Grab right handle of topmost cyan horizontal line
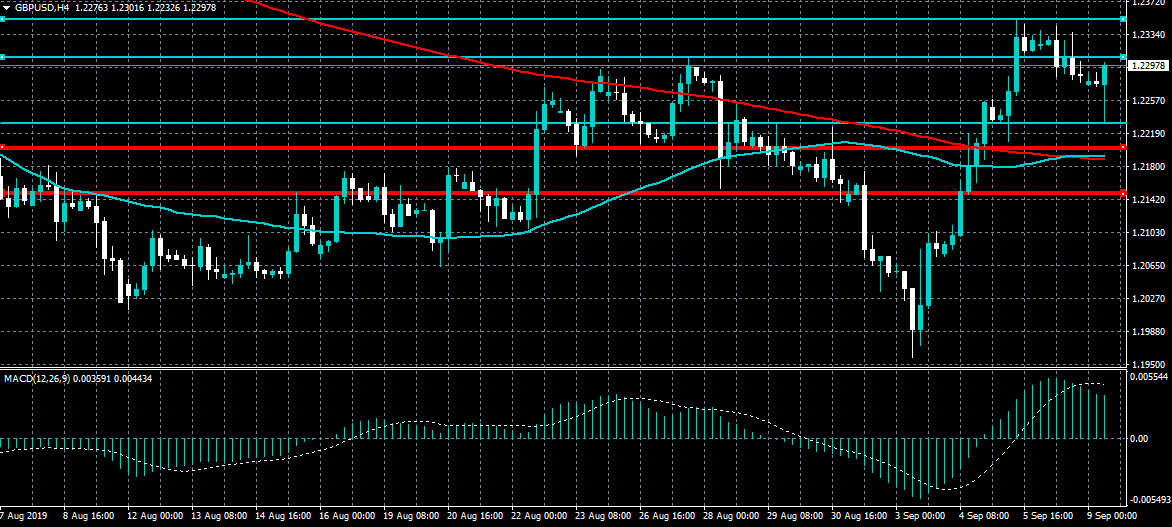Image resolution: width=1172 pixels, height=527 pixels. [1123, 19]
